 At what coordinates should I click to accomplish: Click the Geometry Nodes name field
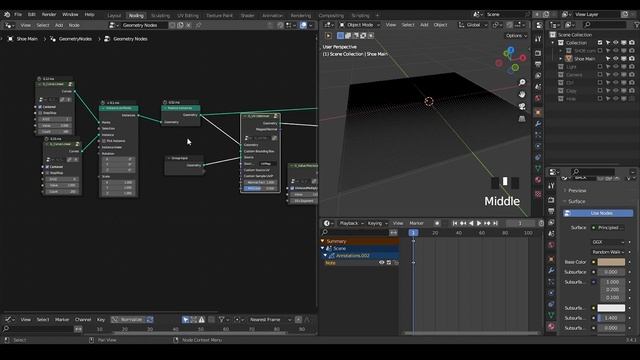tap(144, 25)
